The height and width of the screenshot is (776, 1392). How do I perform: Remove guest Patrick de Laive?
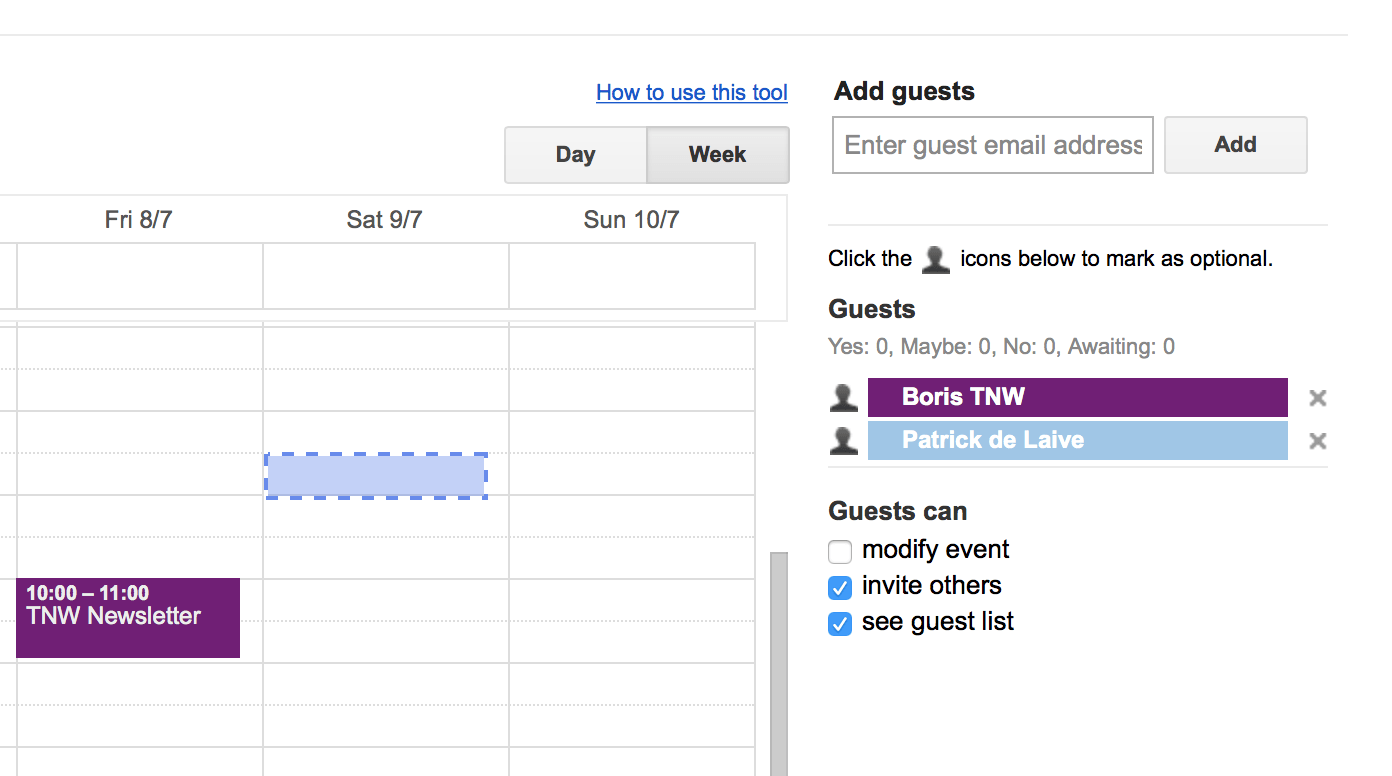(1318, 441)
